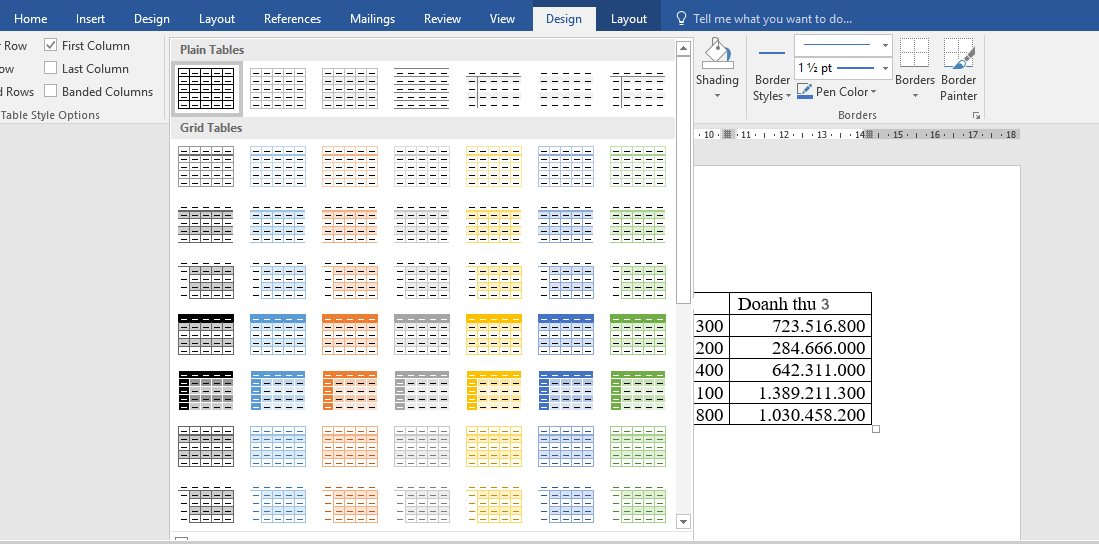The height and width of the screenshot is (544, 1099).
Task: Apply the yellow header Grid Table 4 style
Action: coord(493,334)
